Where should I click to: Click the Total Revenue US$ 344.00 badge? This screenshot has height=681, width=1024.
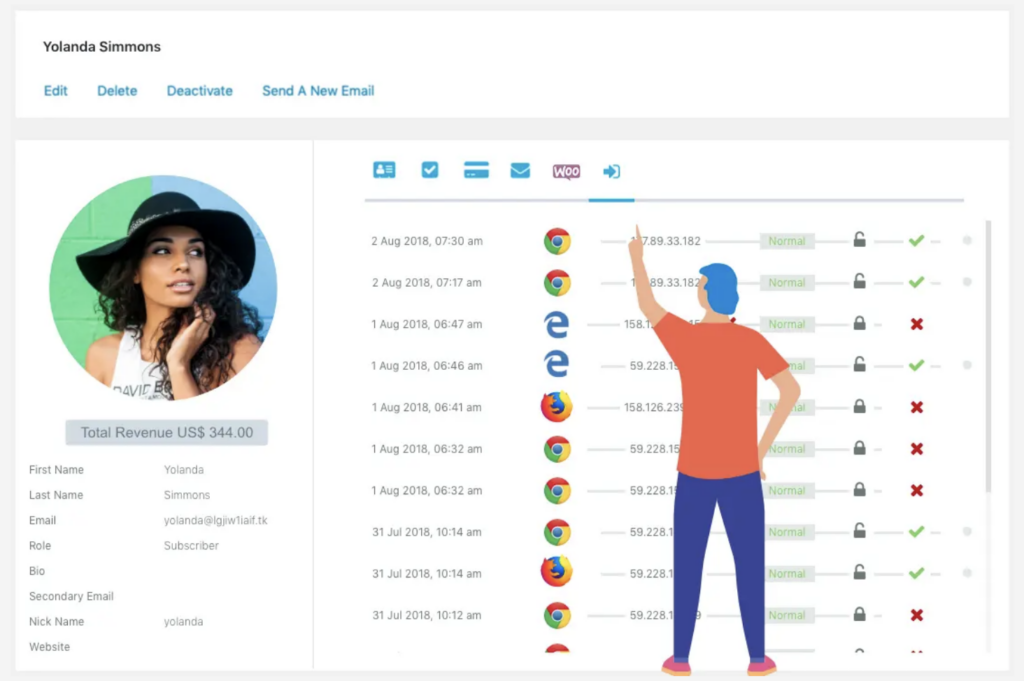tap(167, 433)
